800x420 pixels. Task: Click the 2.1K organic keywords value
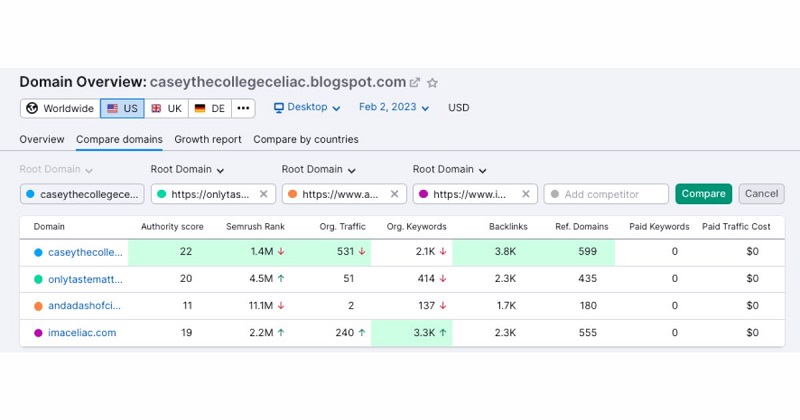[x=425, y=251]
